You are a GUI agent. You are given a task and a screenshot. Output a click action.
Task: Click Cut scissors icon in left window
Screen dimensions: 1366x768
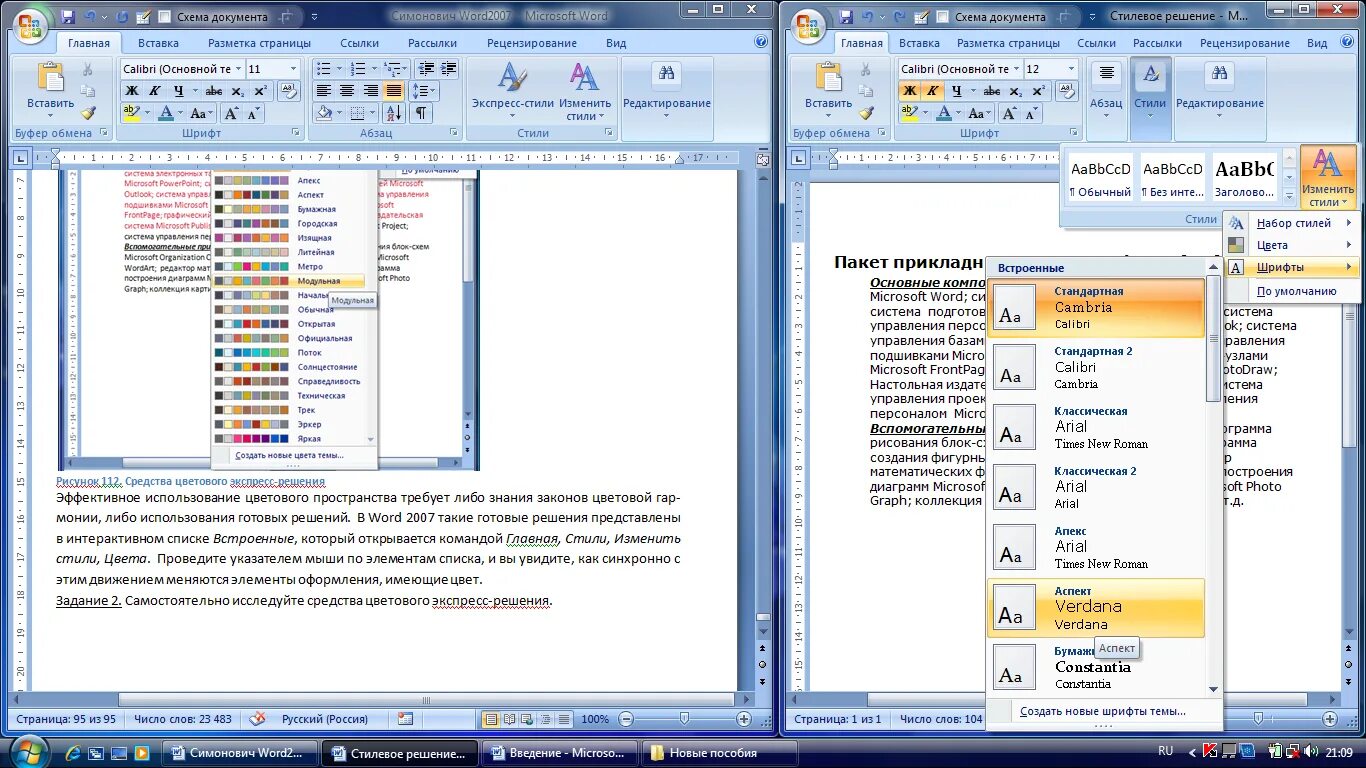tap(88, 69)
